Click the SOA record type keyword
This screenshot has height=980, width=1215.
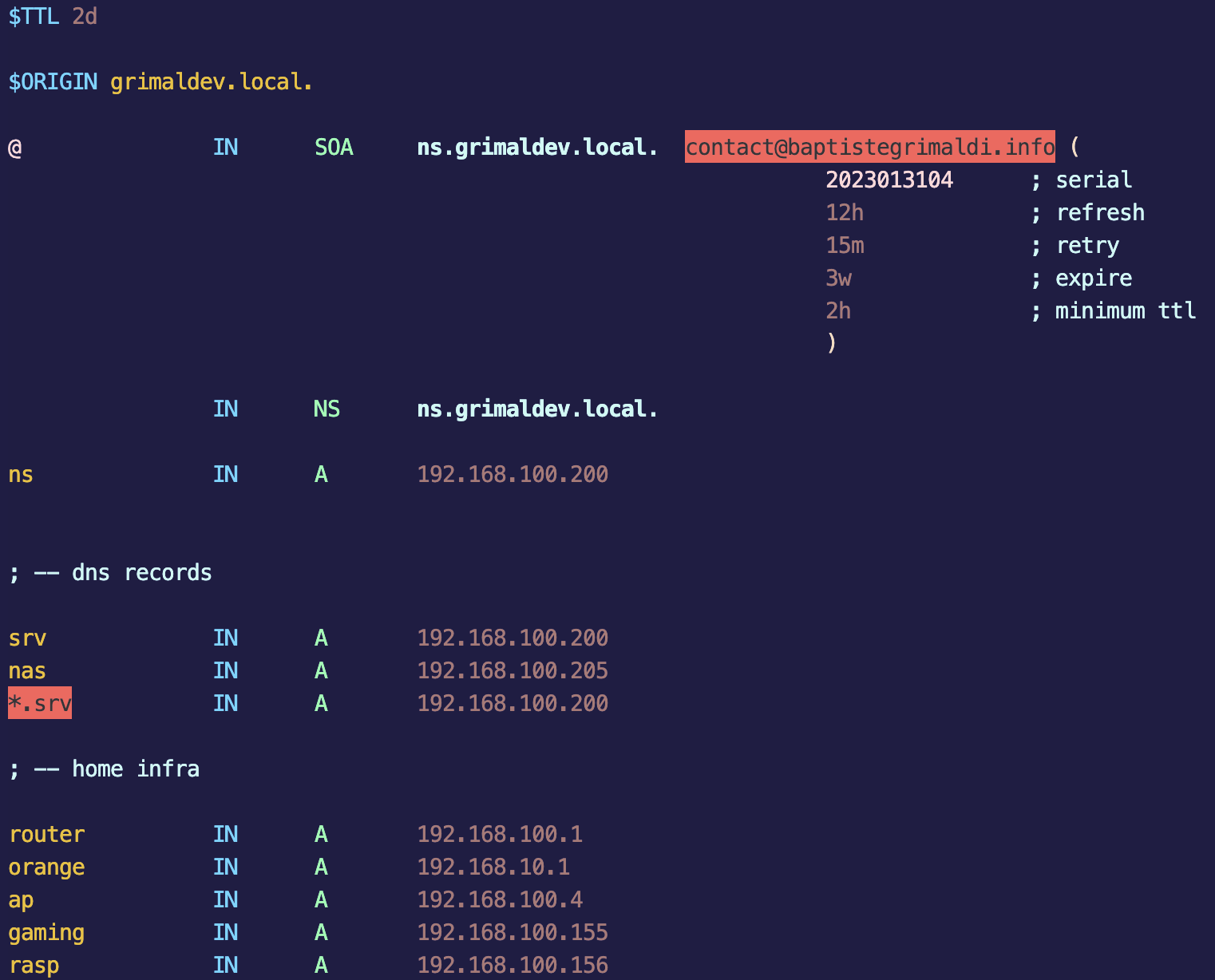coord(334,147)
